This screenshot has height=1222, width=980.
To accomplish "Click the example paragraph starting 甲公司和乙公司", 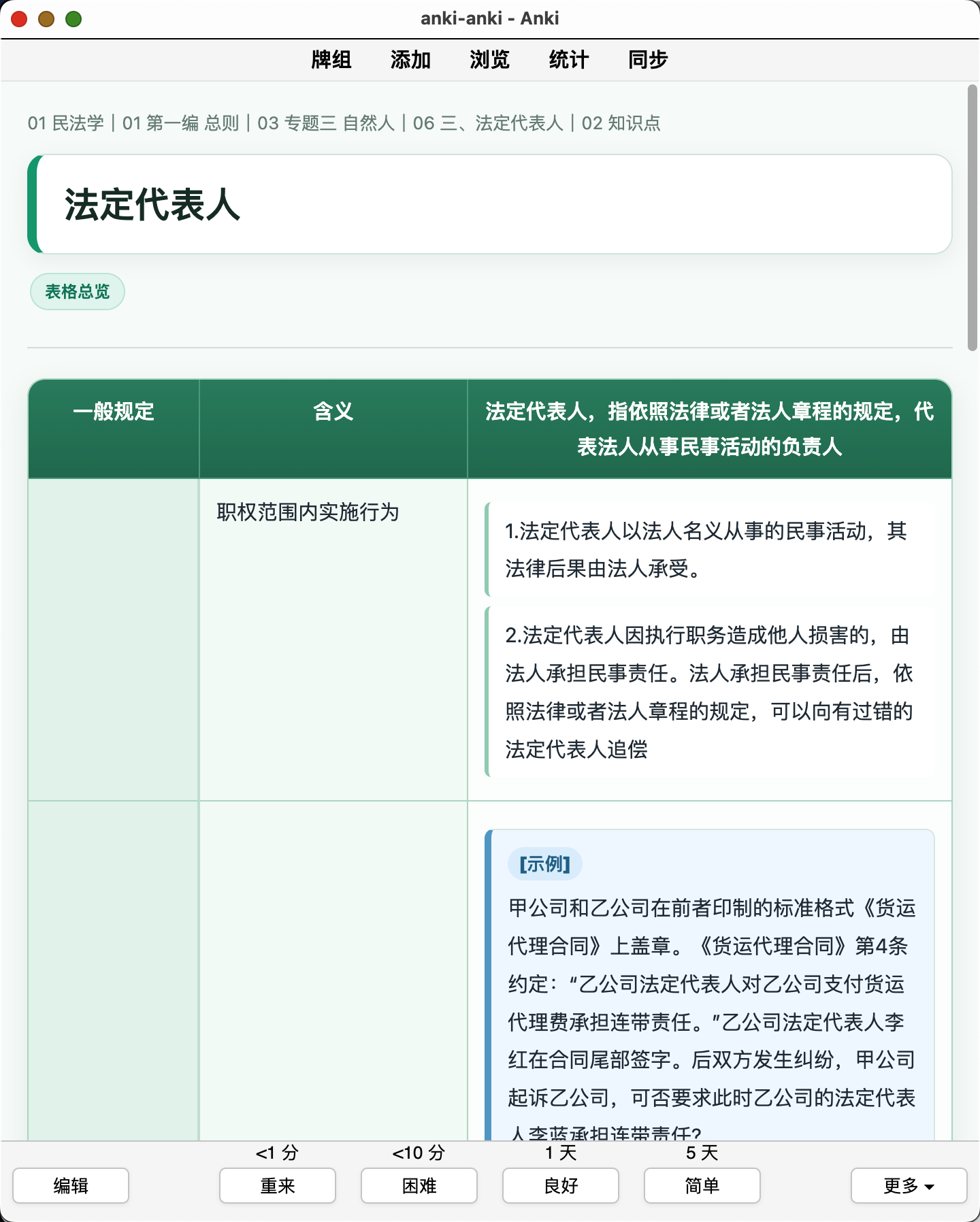I will pos(712,1021).
